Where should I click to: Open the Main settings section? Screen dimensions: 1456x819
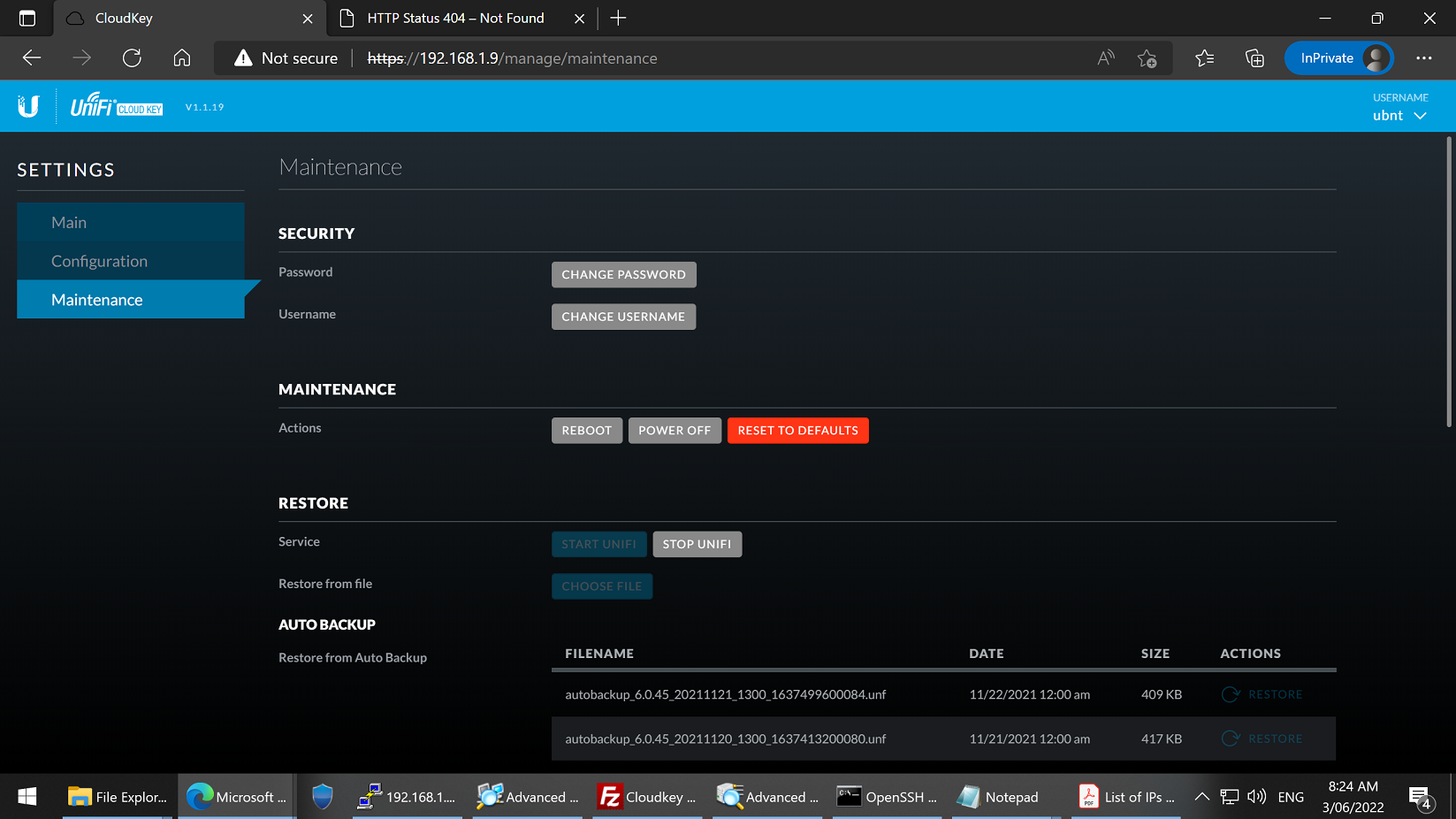coord(69,222)
